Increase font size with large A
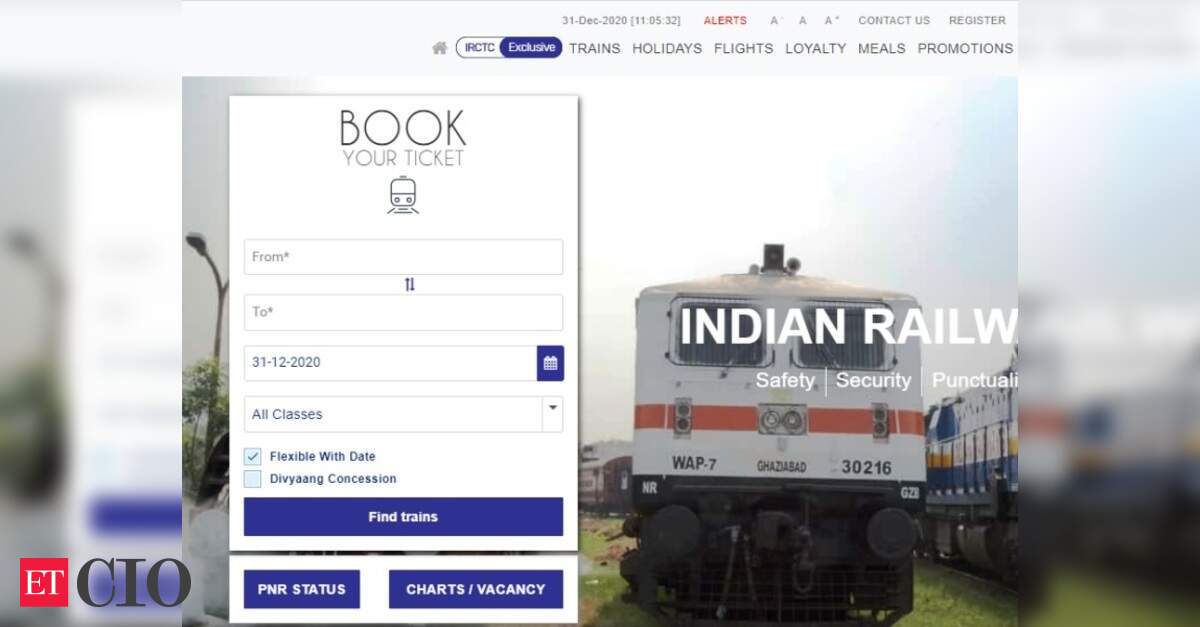 (x=832, y=20)
